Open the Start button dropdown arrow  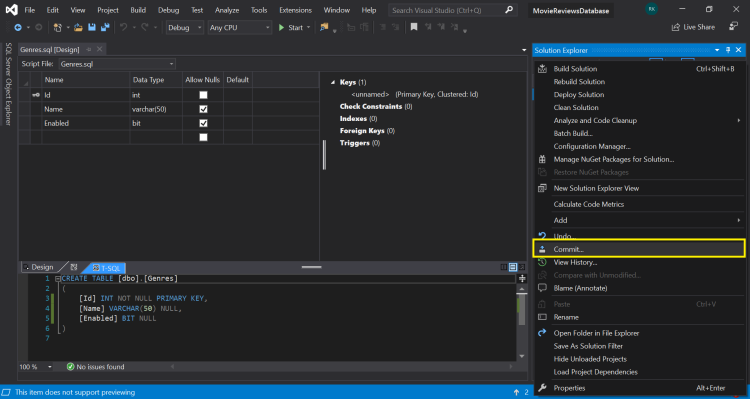click(x=309, y=28)
